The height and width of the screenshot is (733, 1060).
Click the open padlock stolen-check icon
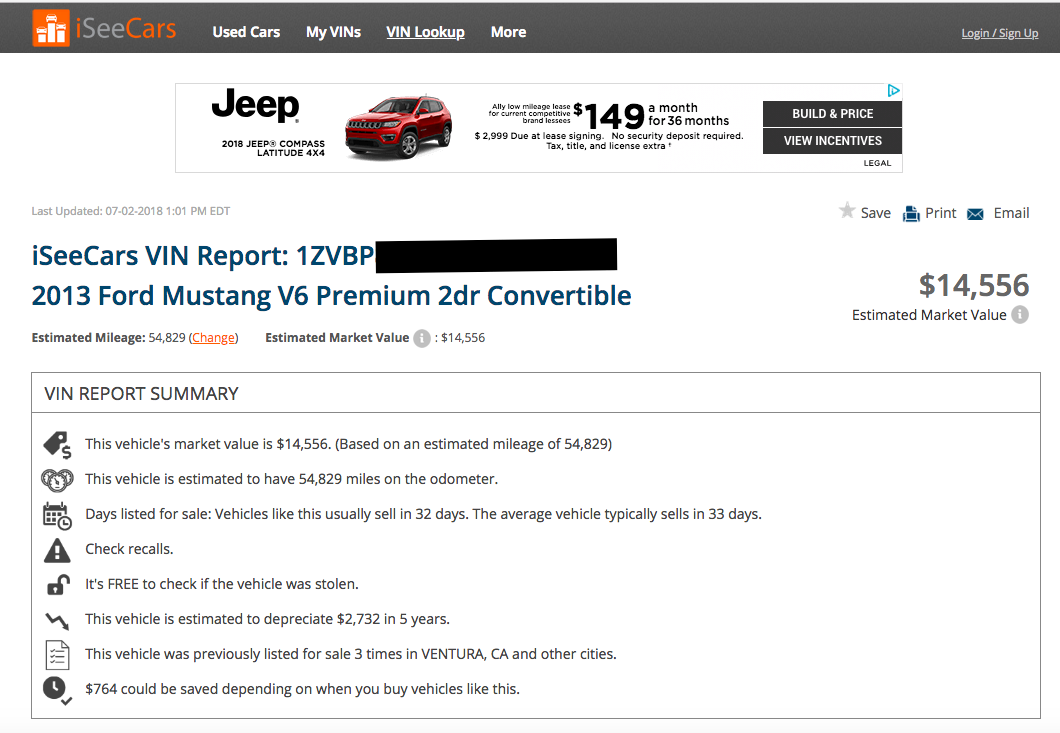[x=58, y=585]
